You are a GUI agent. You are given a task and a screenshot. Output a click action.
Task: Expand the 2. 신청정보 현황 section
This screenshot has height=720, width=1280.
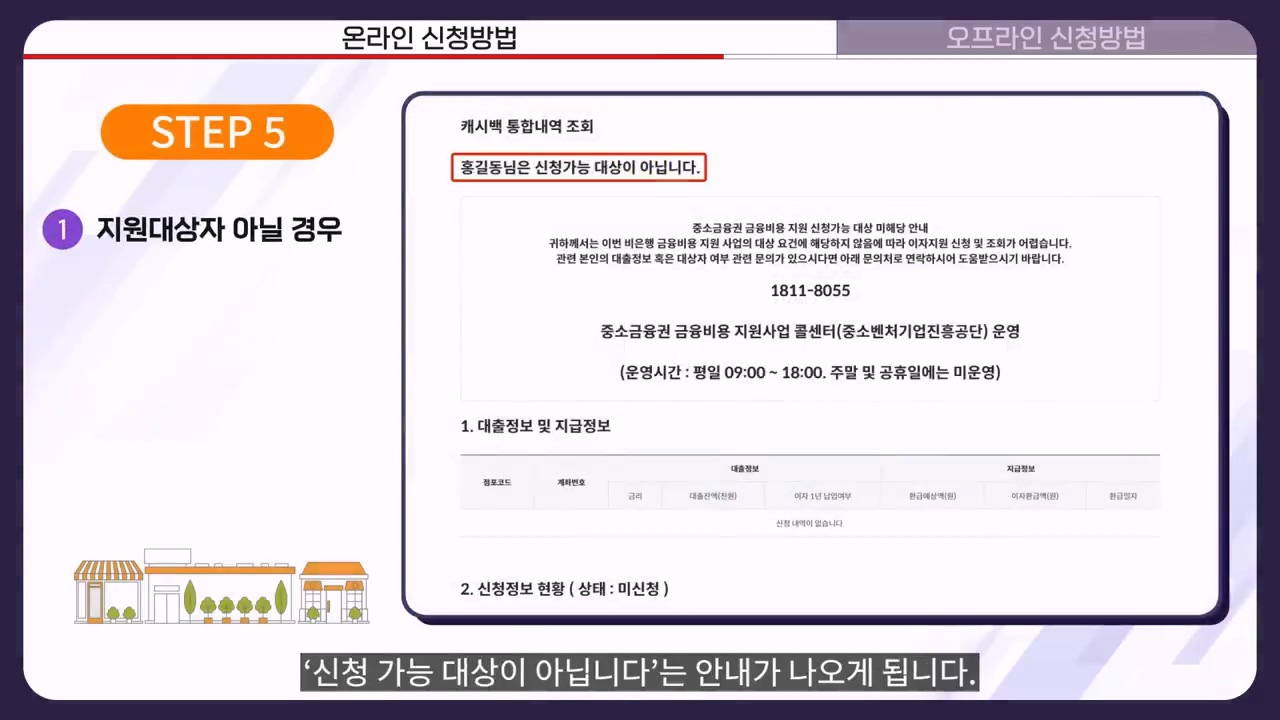coord(564,589)
